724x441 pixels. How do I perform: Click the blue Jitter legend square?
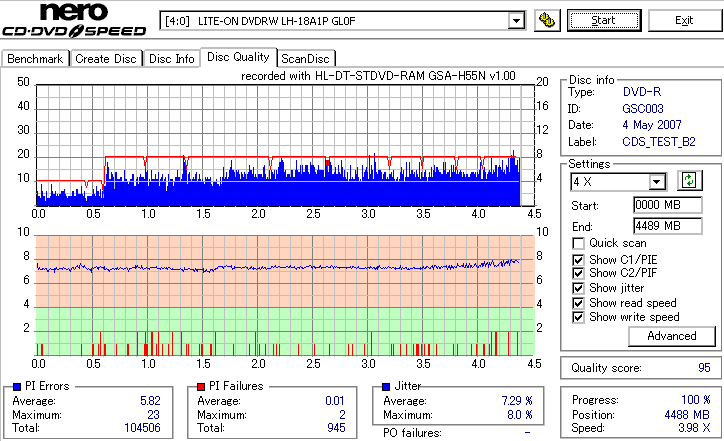click(386, 387)
